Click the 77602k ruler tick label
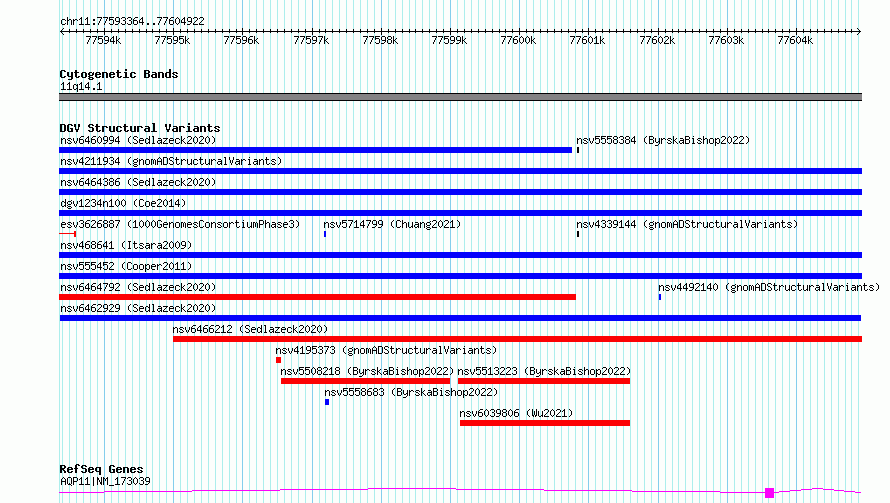 (657, 41)
